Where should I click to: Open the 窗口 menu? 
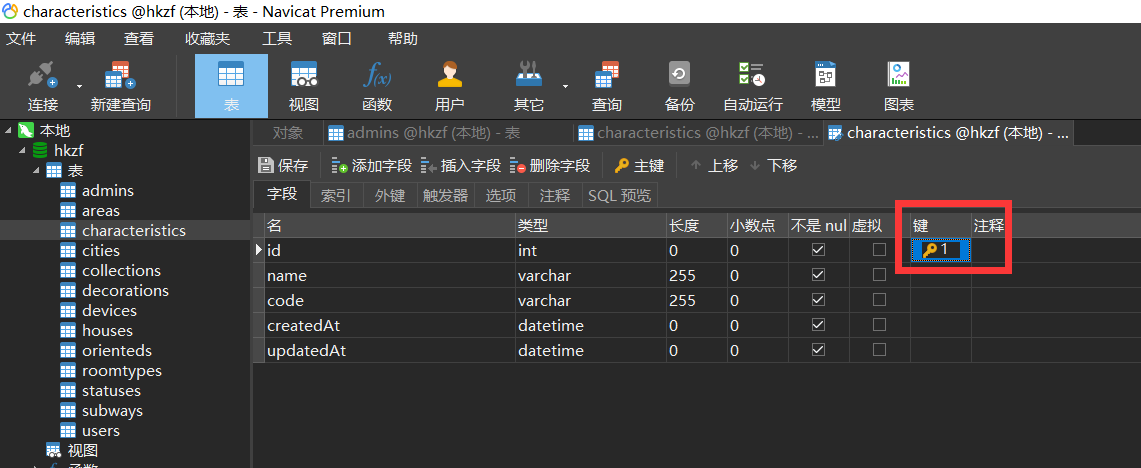point(337,39)
